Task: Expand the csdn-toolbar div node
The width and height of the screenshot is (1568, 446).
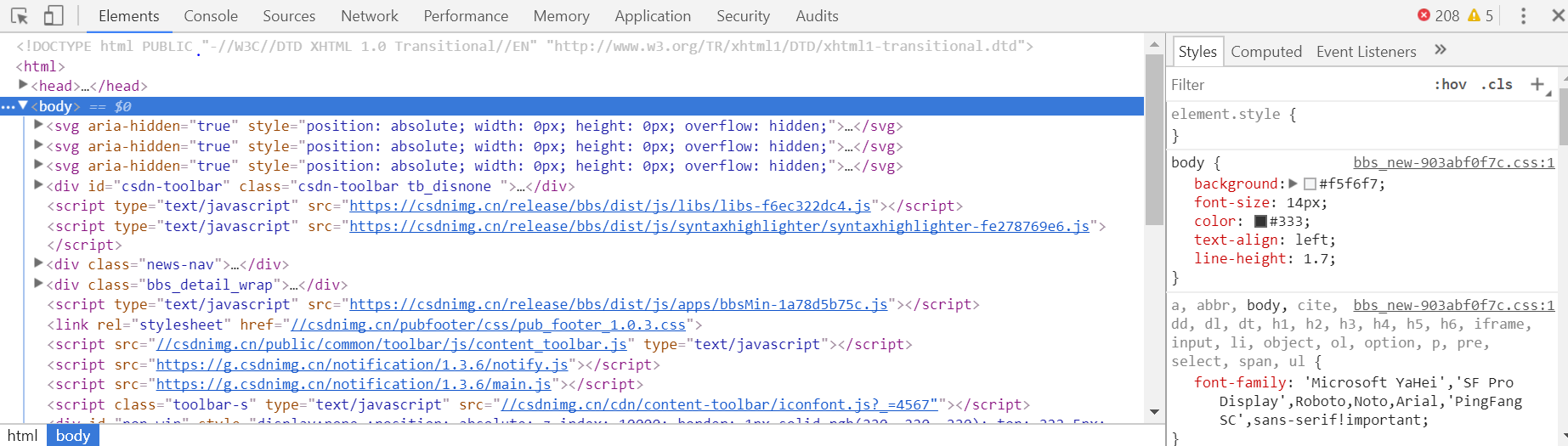Action: click(38, 185)
